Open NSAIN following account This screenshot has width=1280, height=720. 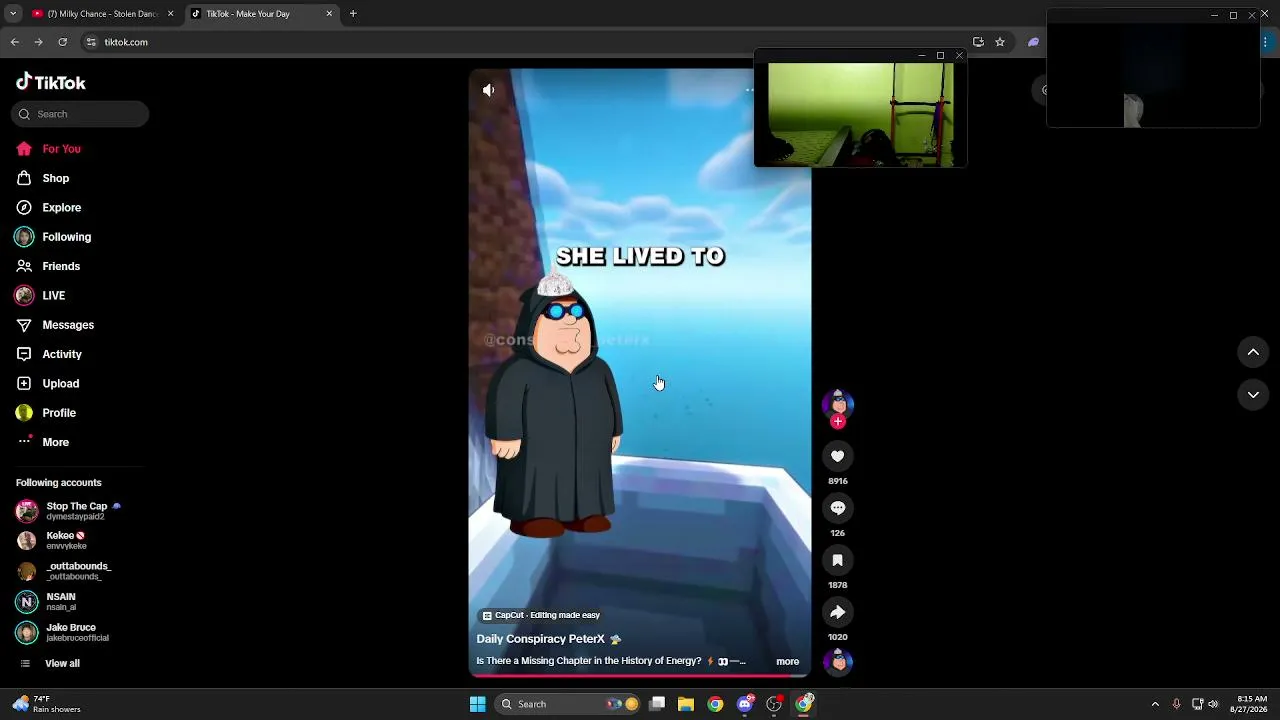46,602
